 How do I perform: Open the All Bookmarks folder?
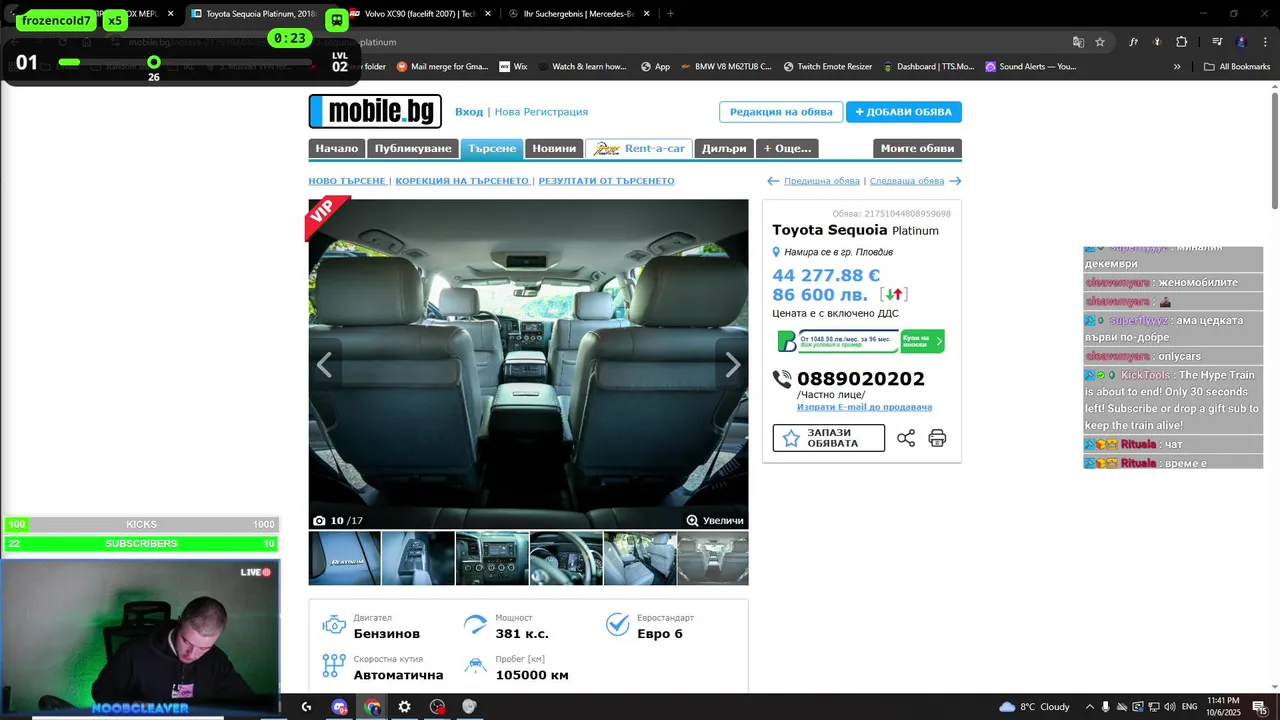[1237, 66]
